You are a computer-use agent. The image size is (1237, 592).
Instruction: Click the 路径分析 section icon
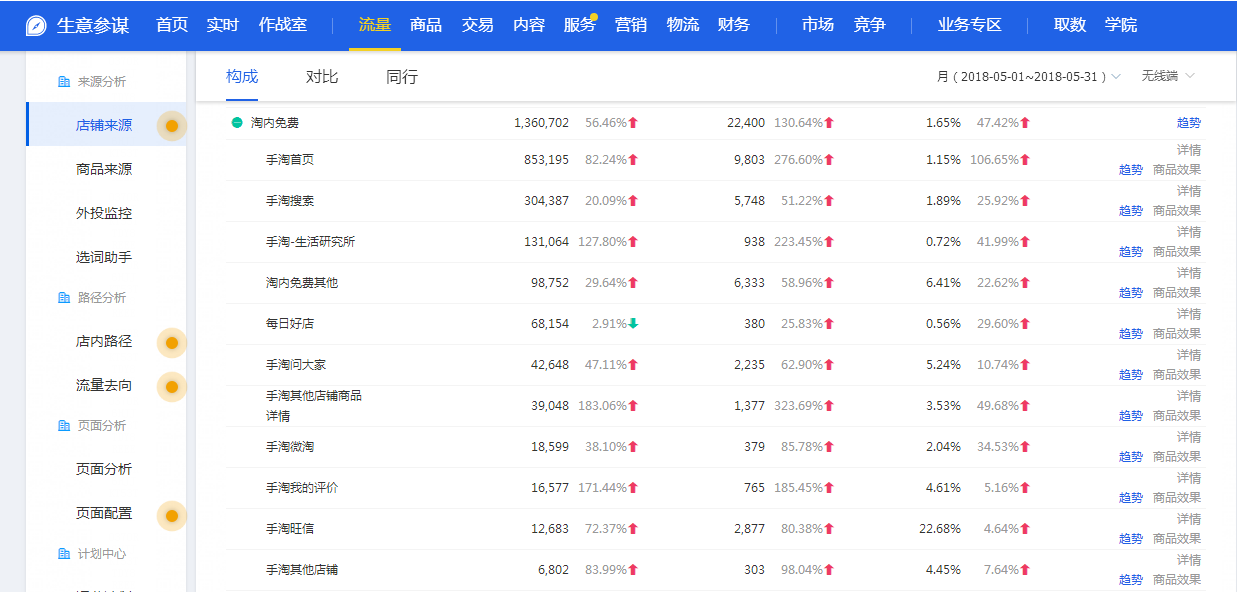point(64,298)
